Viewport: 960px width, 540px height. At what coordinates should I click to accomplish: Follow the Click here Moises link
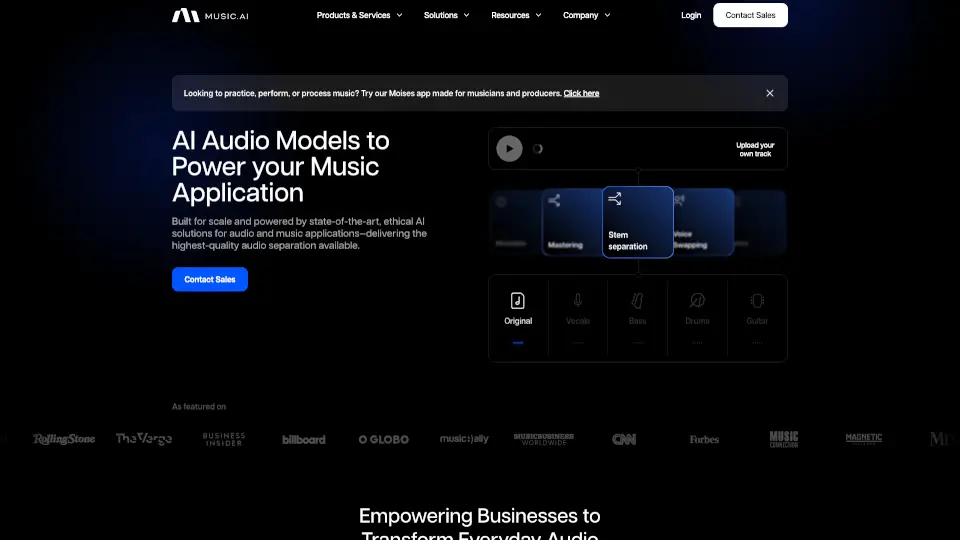click(x=581, y=93)
